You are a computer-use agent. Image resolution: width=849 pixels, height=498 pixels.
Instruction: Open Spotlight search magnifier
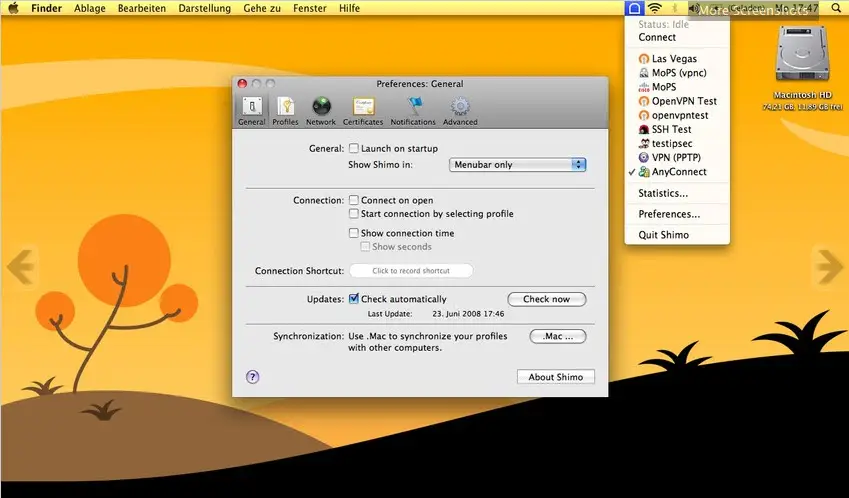point(836,8)
